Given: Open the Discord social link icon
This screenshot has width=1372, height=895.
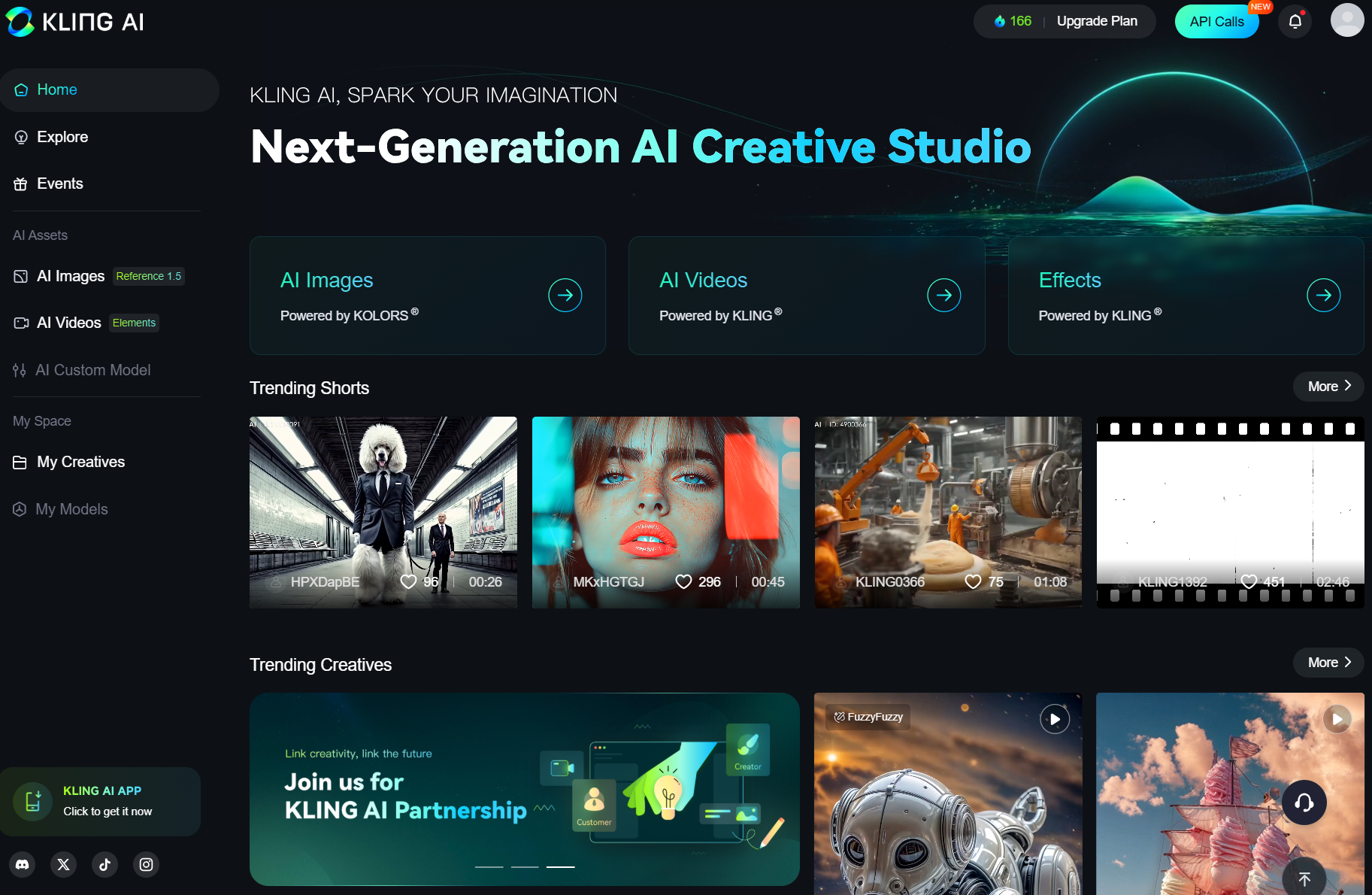Looking at the screenshot, I should pos(23,864).
